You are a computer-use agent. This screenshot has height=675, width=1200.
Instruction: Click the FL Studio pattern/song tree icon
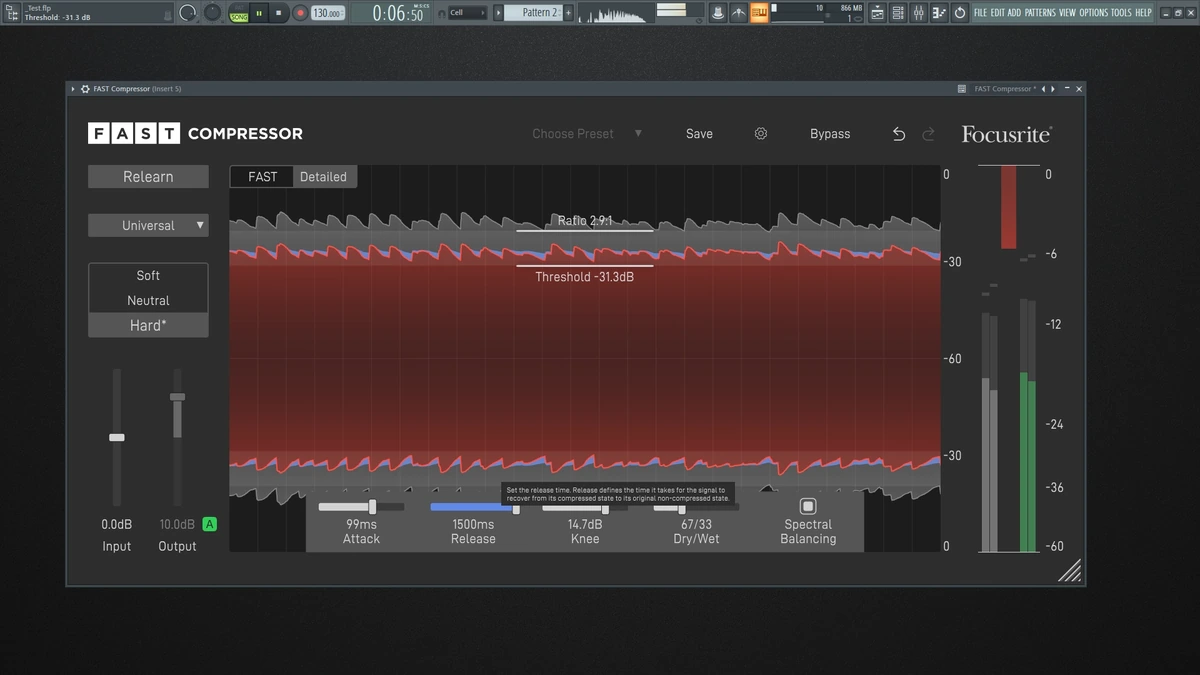pyautogui.click(x=13, y=13)
